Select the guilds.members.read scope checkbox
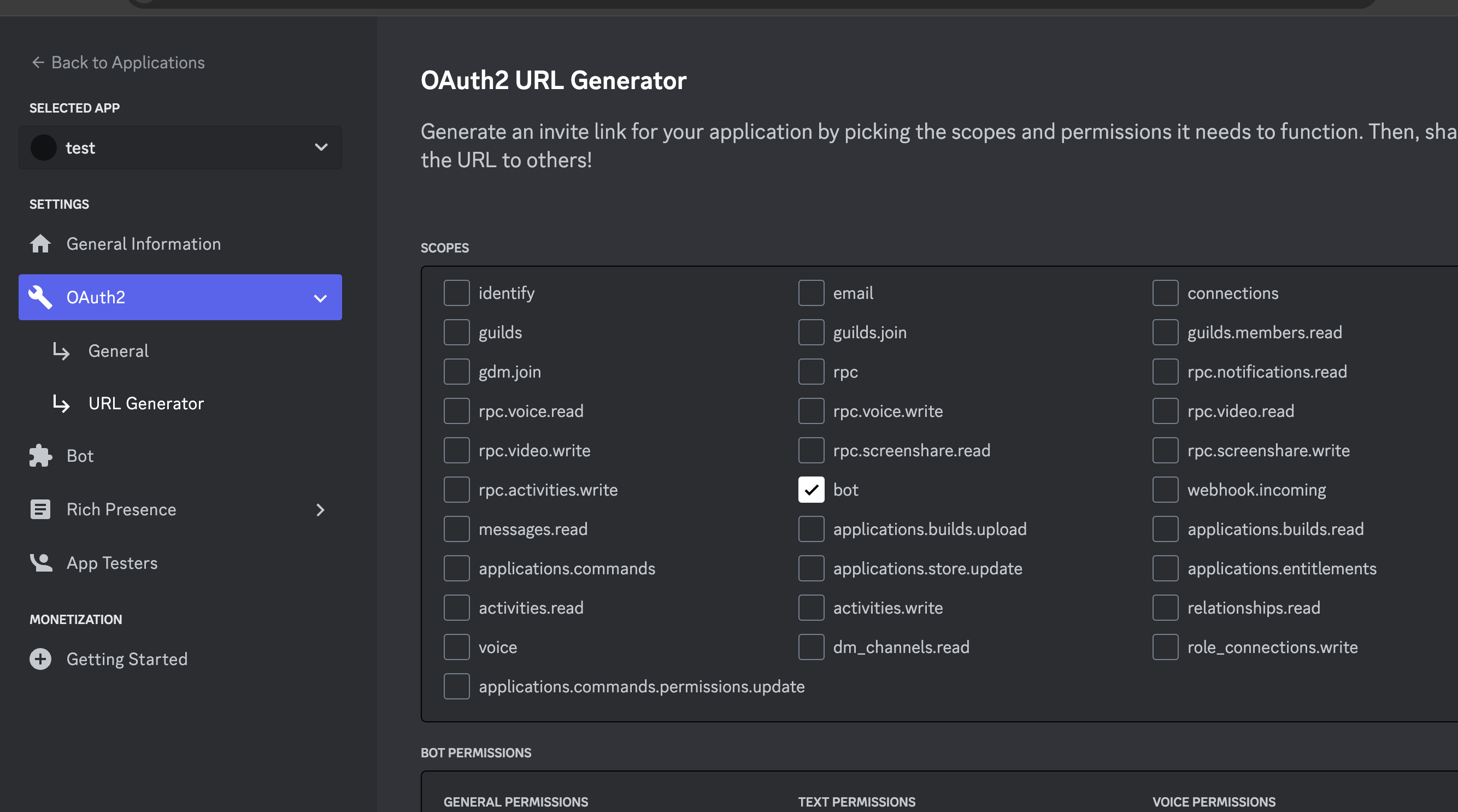The width and height of the screenshot is (1458, 812). [1166, 332]
